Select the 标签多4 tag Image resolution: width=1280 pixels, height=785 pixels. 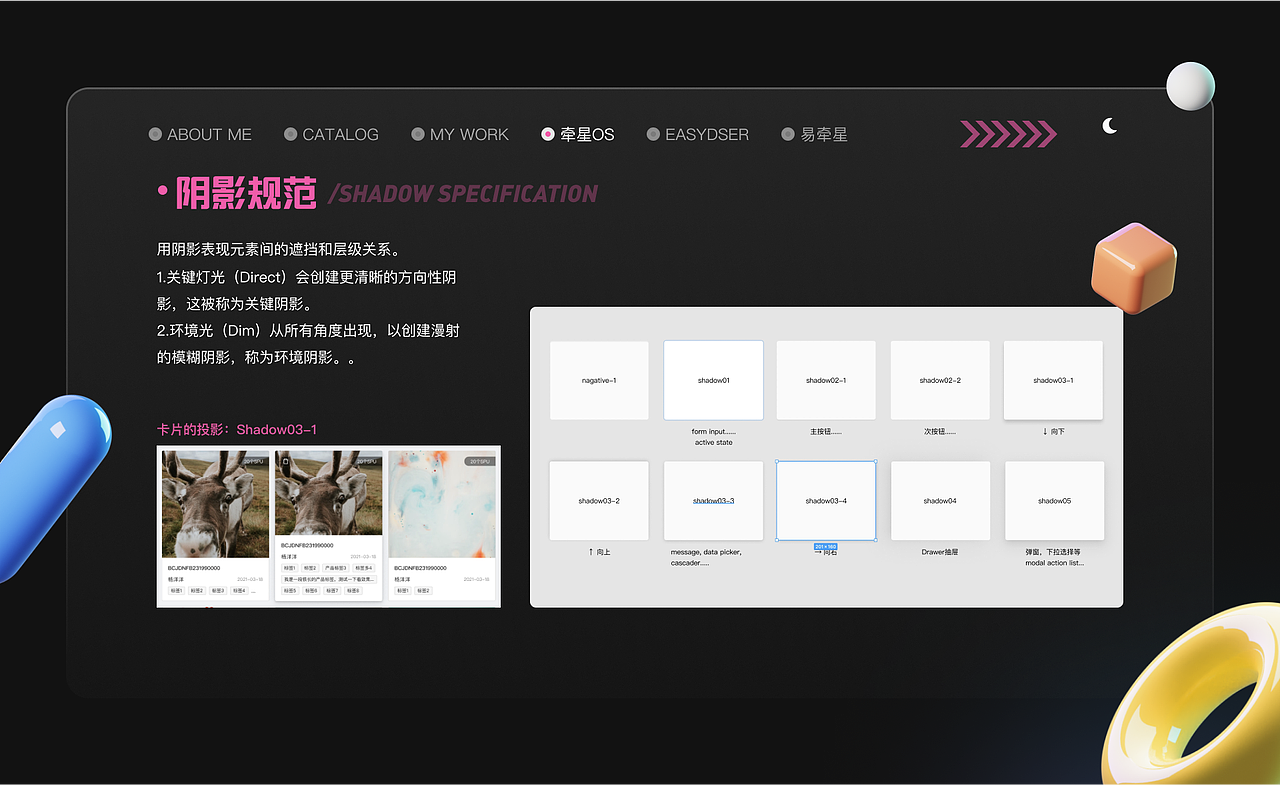(364, 568)
